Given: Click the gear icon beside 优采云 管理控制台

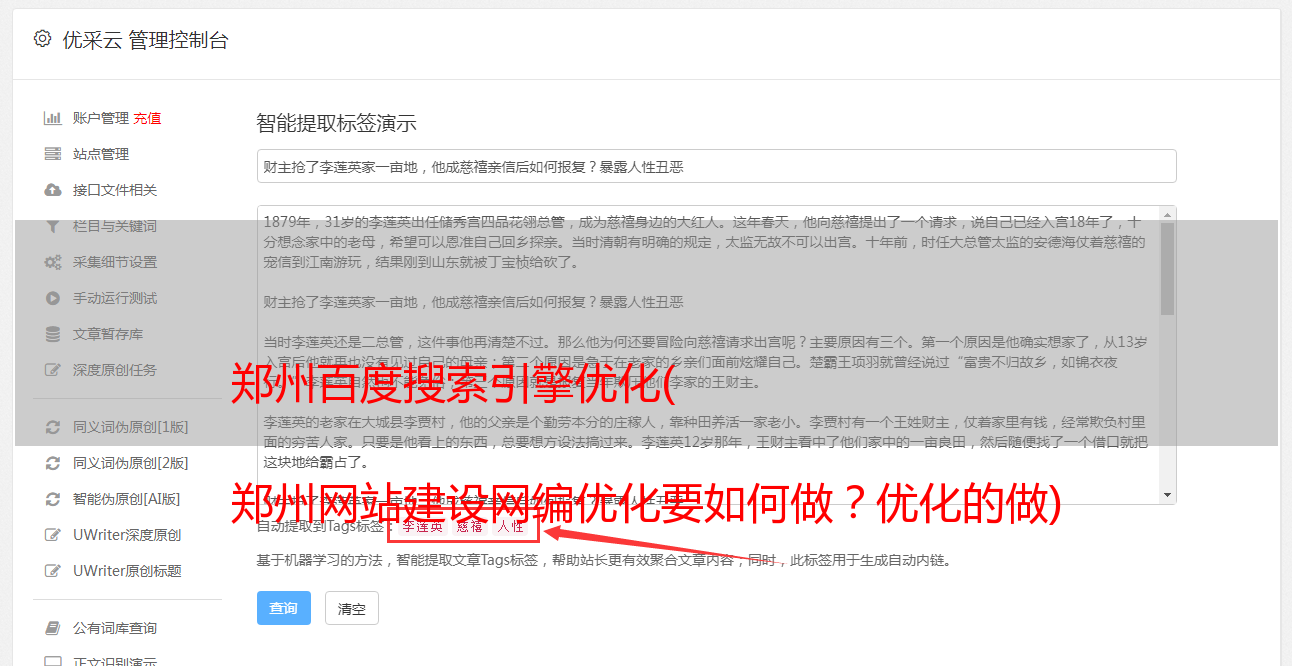Looking at the screenshot, I should click(42, 39).
